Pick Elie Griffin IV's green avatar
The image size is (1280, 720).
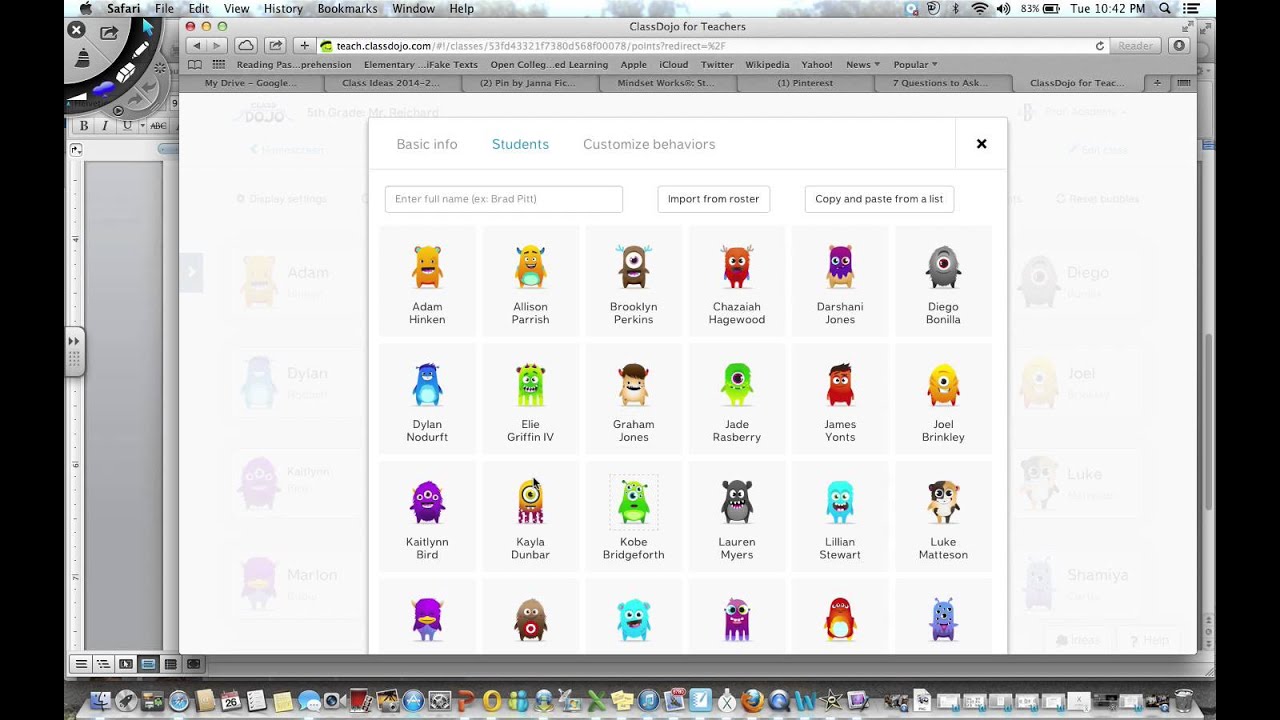(530, 384)
